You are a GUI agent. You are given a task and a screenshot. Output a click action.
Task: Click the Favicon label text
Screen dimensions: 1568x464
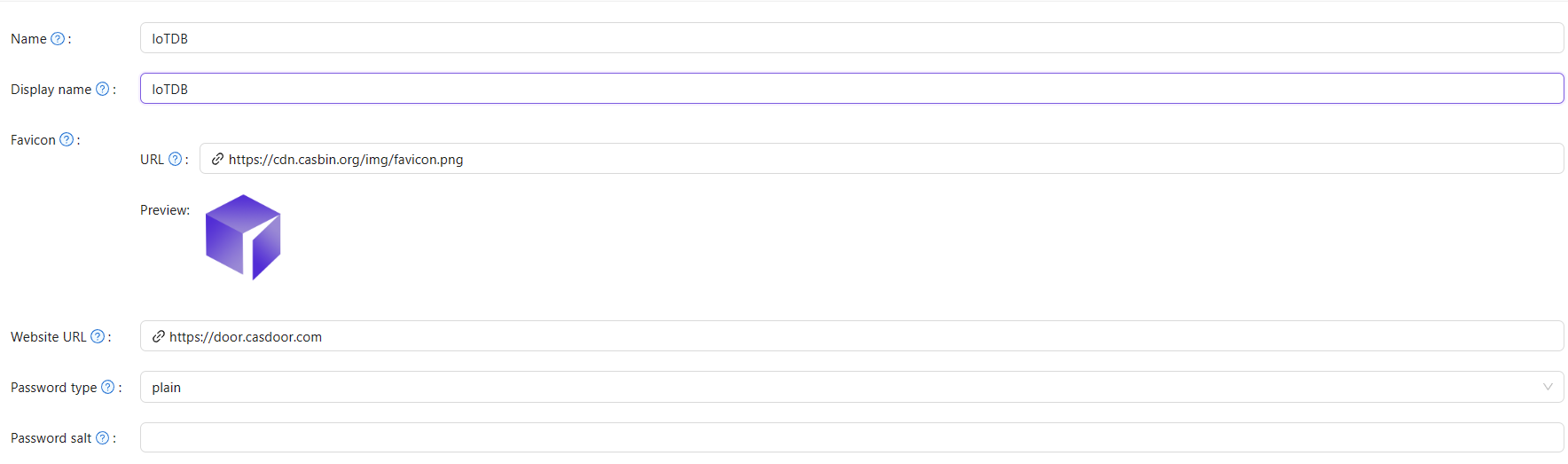(33, 140)
